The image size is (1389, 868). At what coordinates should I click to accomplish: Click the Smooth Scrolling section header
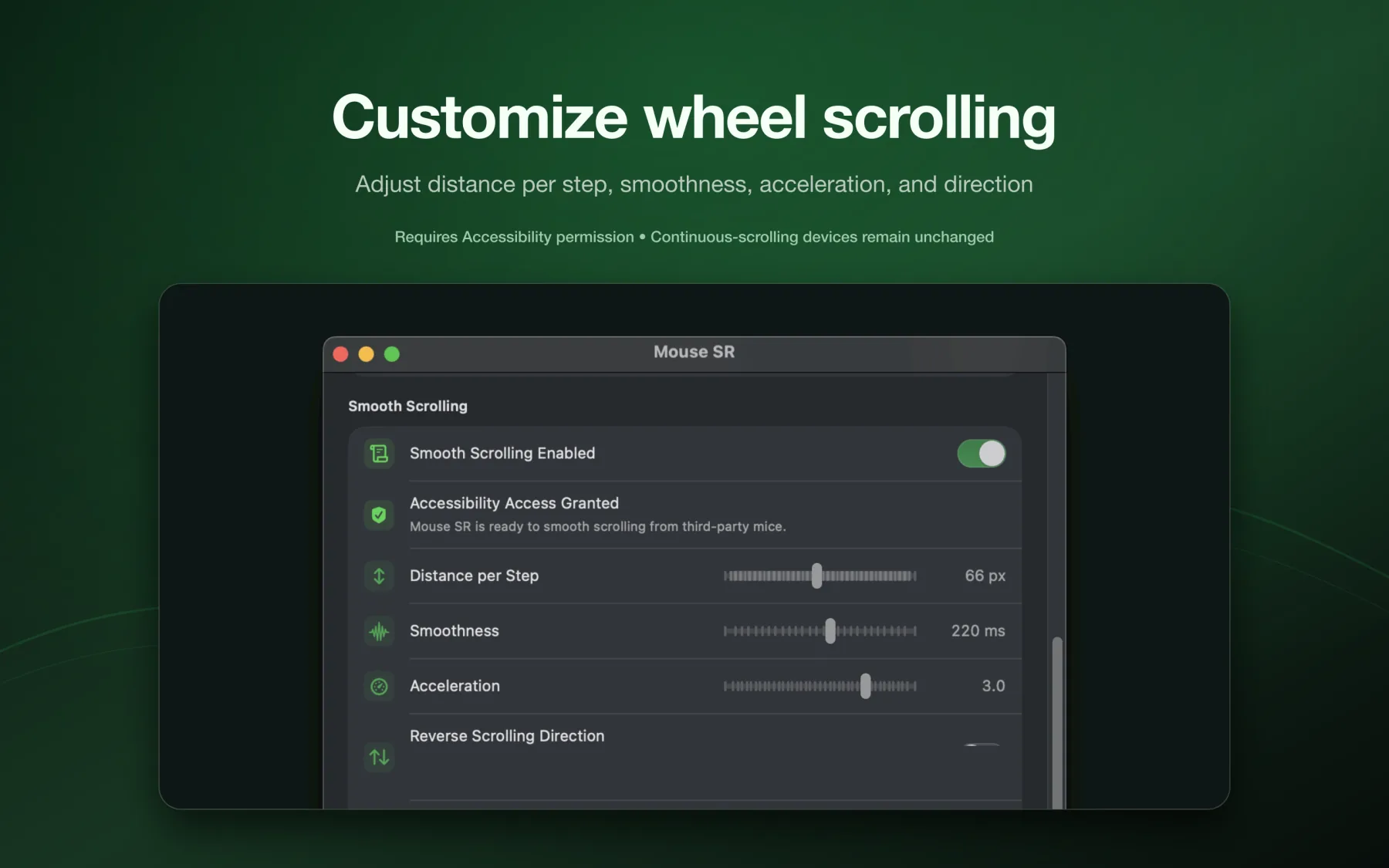tap(408, 406)
